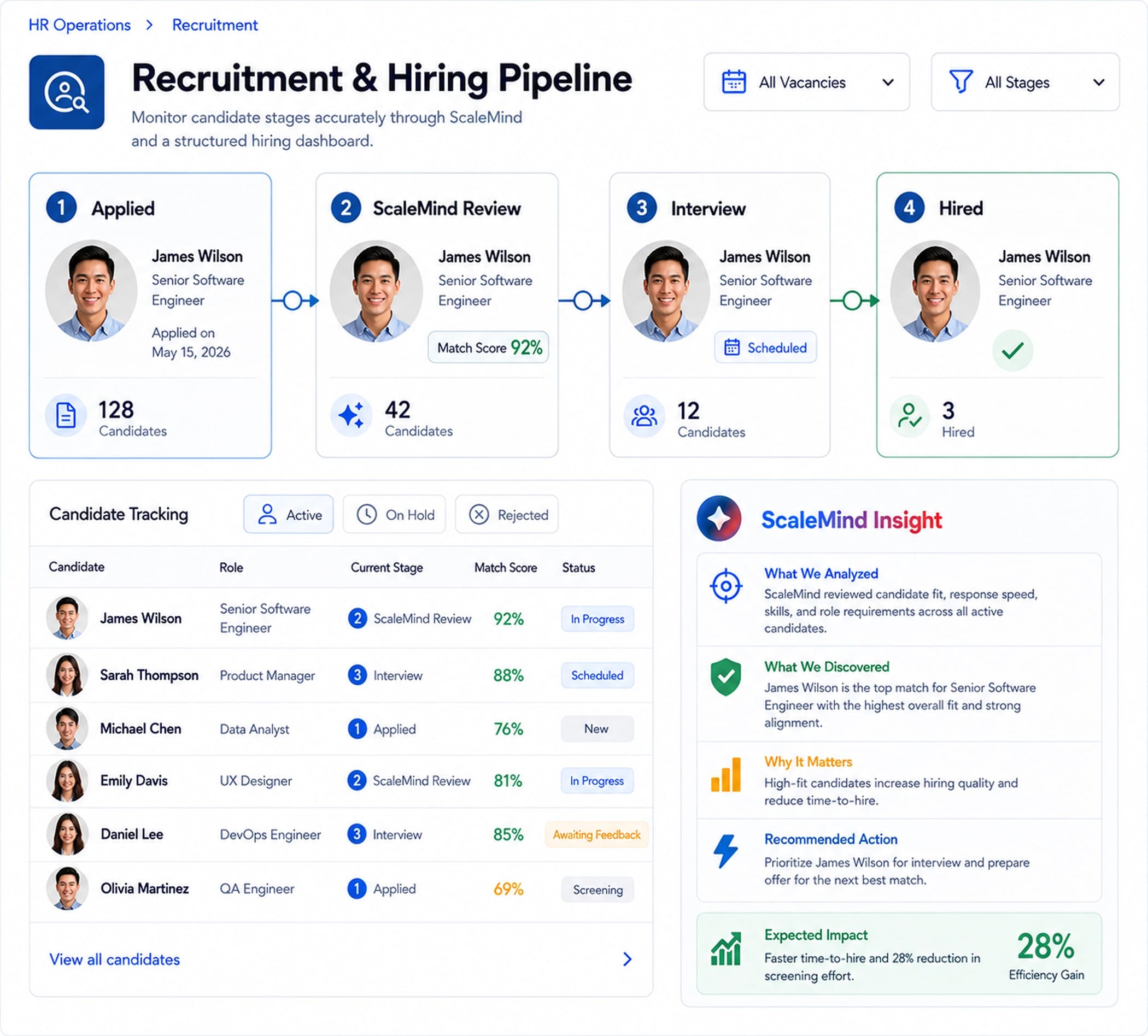The height and width of the screenshot is (1036, 1148).
Task: Click the recruitment search logo icon
Action: [x=67, y=92]
